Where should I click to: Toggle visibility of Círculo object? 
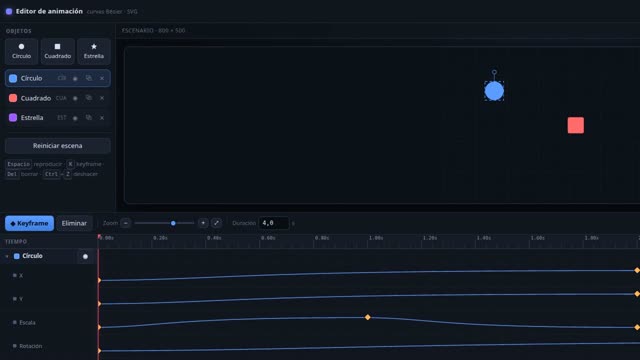[75, 78]
